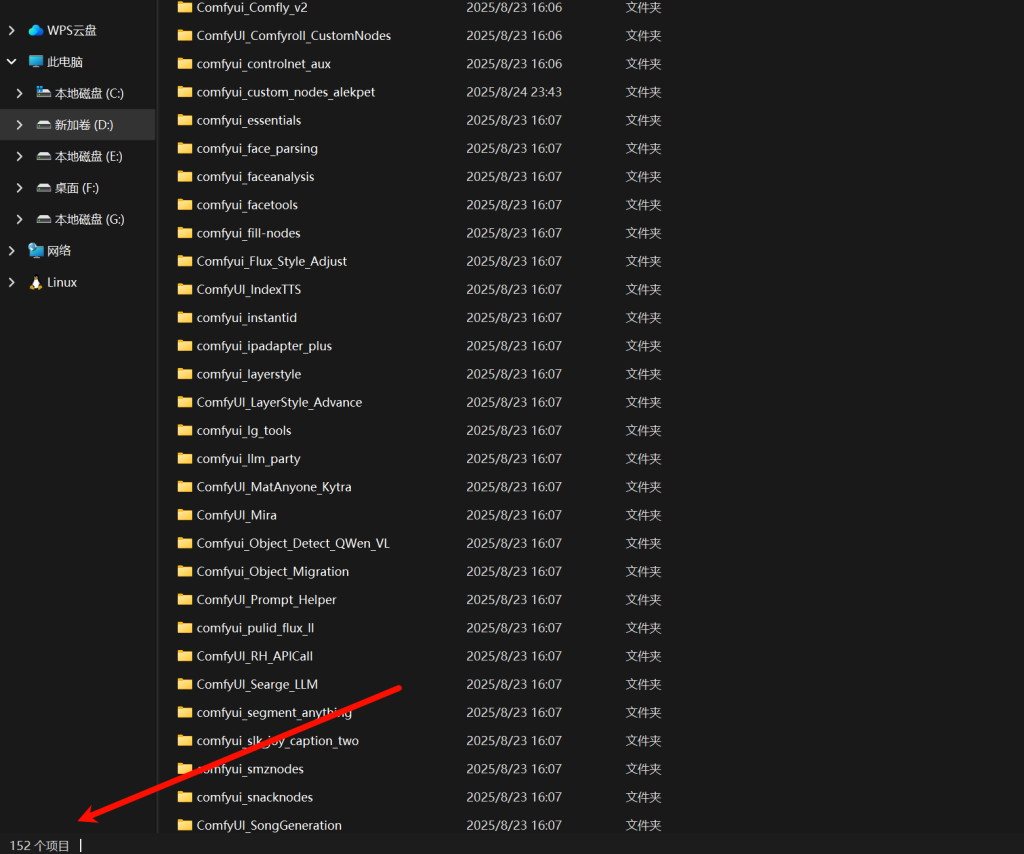Click the folder icon for comfyui_essentials
The height and width of the screenshot is (854, 1024).
click(185, 120)
